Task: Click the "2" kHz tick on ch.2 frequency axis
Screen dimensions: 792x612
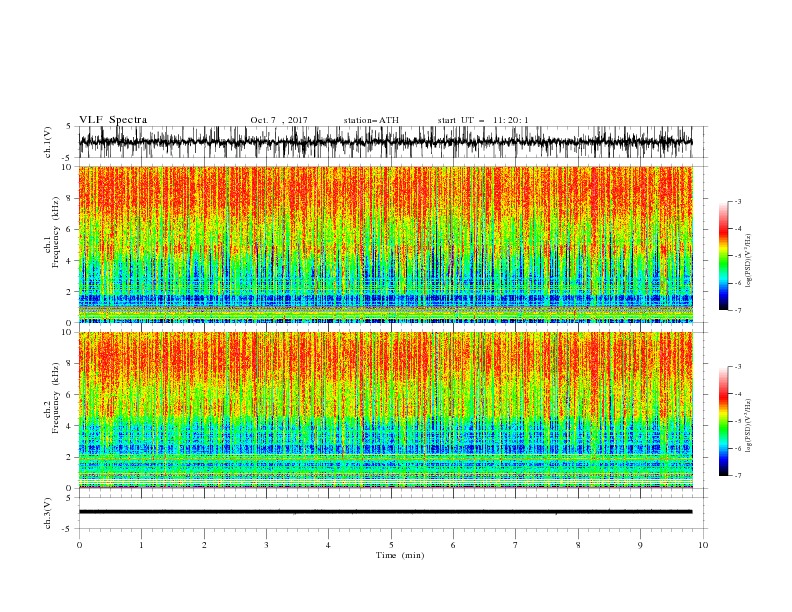Action: pyautogui.click(x=69, y=457)
